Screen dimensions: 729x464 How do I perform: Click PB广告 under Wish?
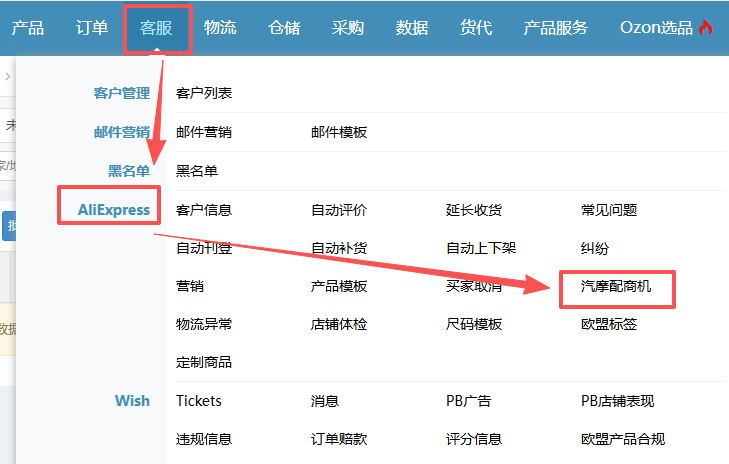pos(469,401)
